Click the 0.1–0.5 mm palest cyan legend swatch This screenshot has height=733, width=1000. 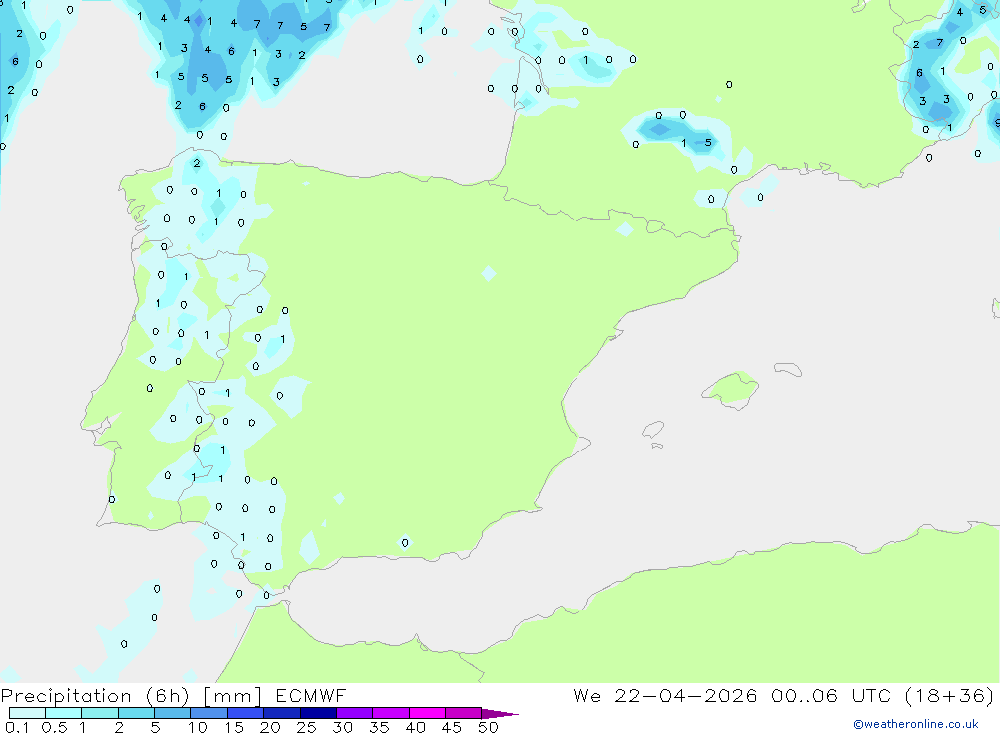tap(27, 713)
